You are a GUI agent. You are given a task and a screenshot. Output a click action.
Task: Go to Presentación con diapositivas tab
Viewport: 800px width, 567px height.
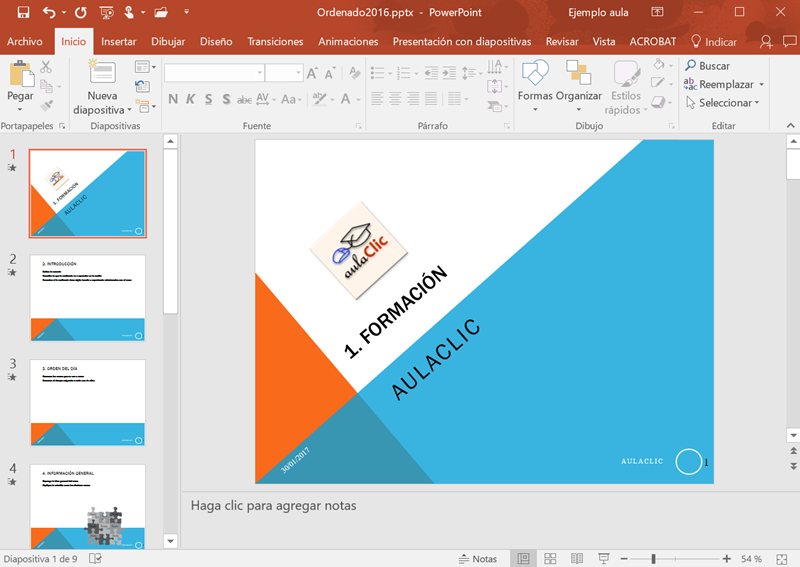point(462,41)
